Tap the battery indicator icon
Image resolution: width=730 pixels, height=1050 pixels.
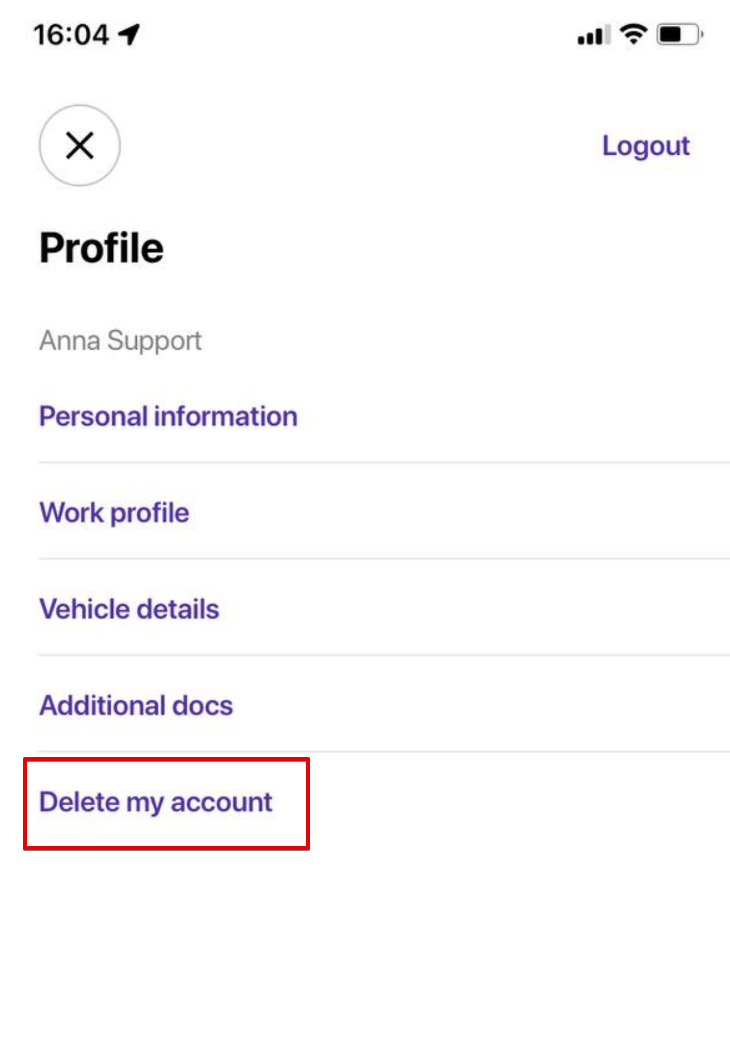click(x=680, y=35)
